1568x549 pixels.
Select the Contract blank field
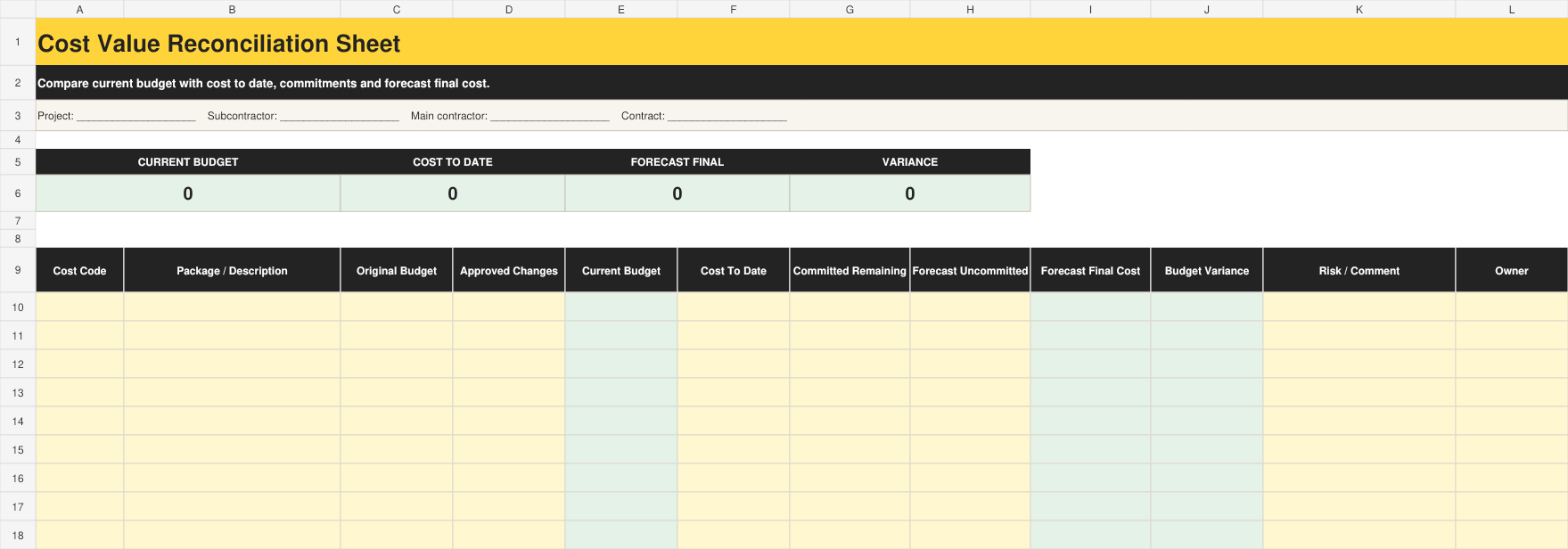pyautogui.click(x=727, y=117)
